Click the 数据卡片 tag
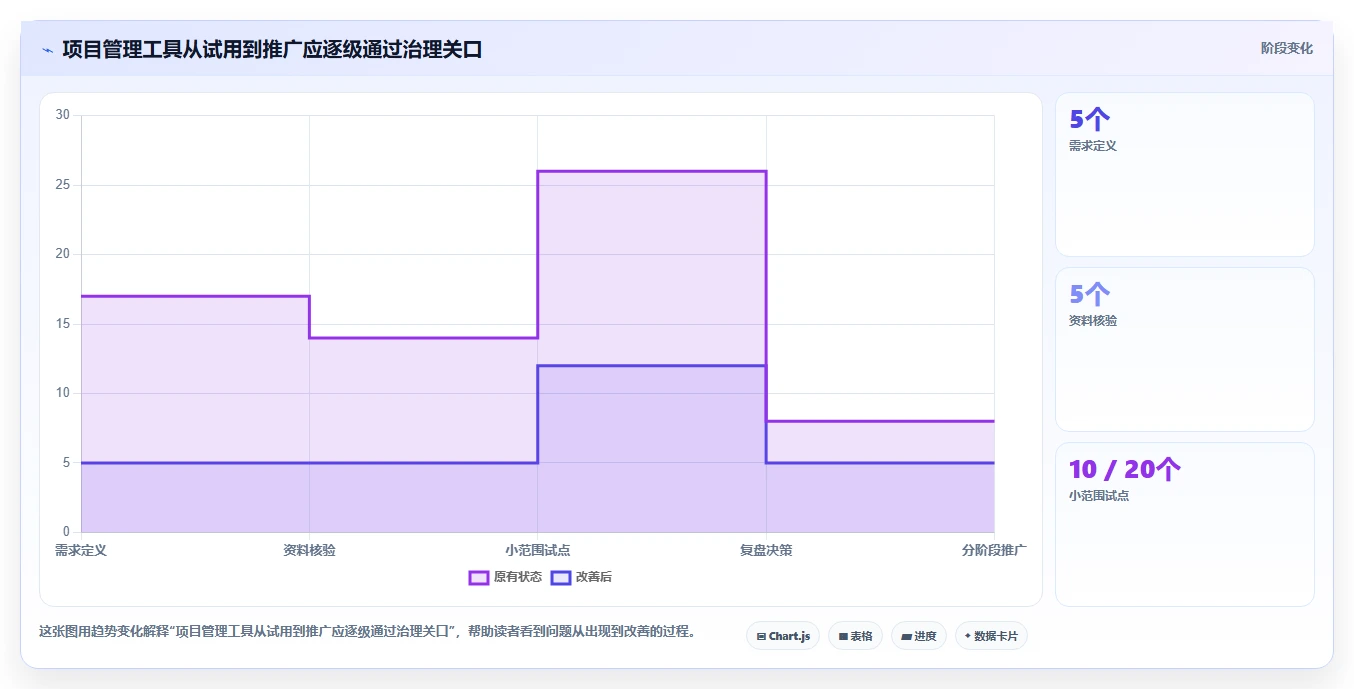Image resolution: width=1354 pixels, height=689 pixels. pos(991,636)
